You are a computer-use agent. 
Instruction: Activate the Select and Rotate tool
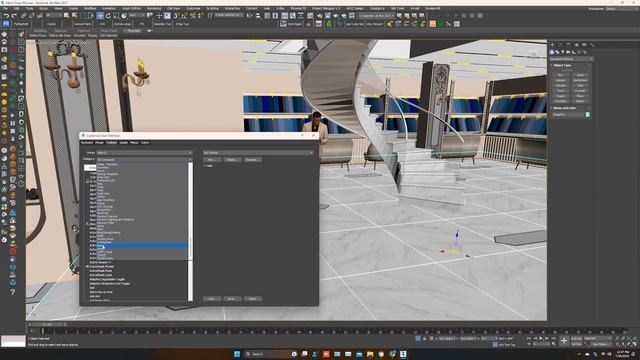[x=108, y=16]
